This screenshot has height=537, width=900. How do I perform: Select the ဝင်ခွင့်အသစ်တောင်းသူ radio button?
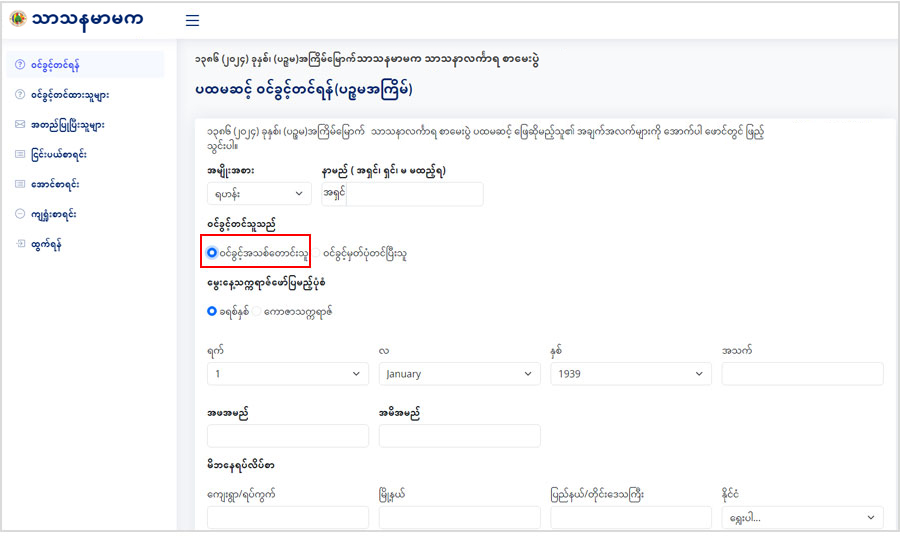pyautogui.click(x=212, y=253)
